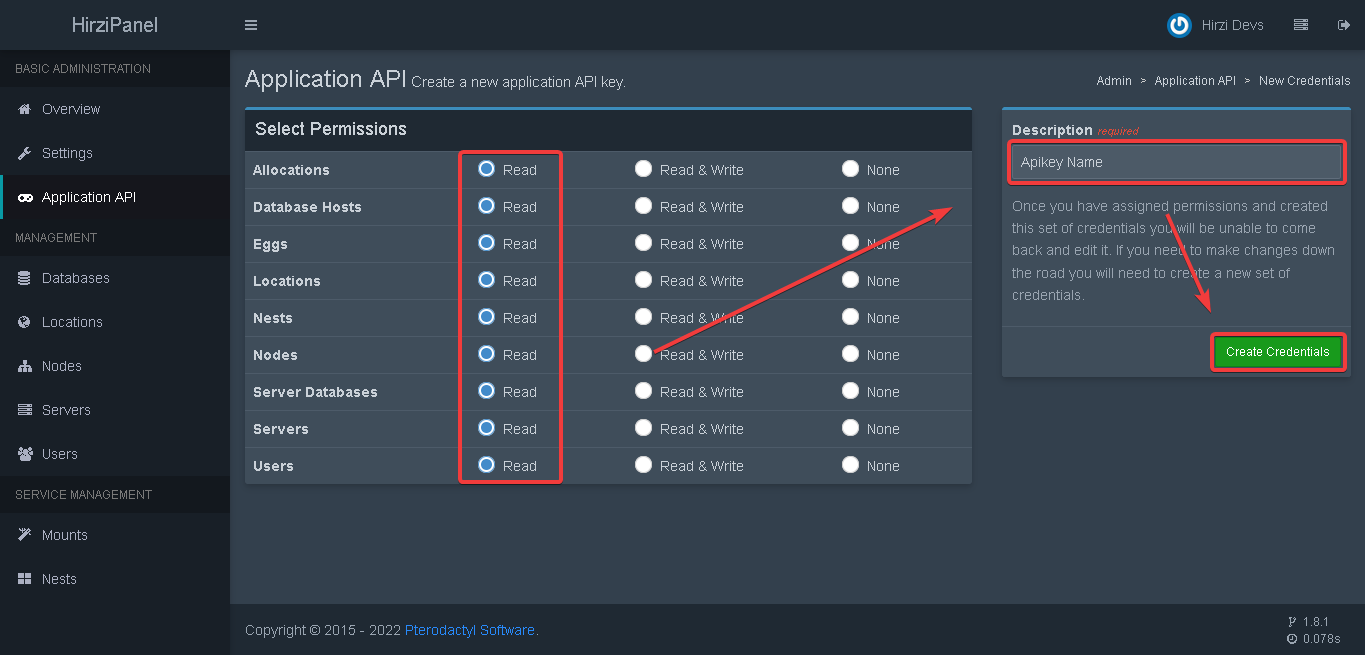The height and width of the screenshot is (655, 1365).
Task: Open Databases via the database icon
Action: click(x=24, y=278)
